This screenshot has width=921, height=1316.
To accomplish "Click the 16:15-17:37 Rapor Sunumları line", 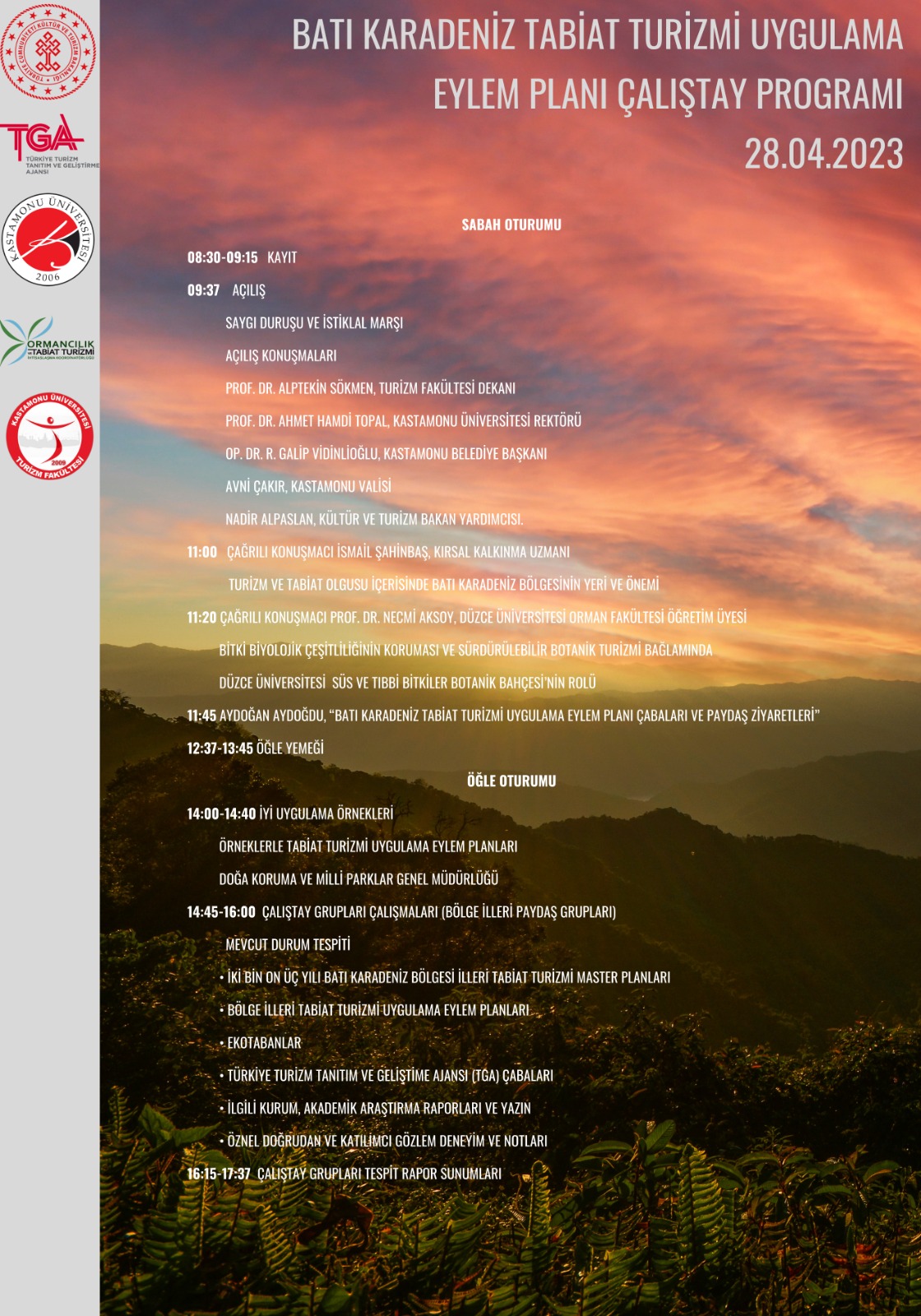I will 344,1174.
